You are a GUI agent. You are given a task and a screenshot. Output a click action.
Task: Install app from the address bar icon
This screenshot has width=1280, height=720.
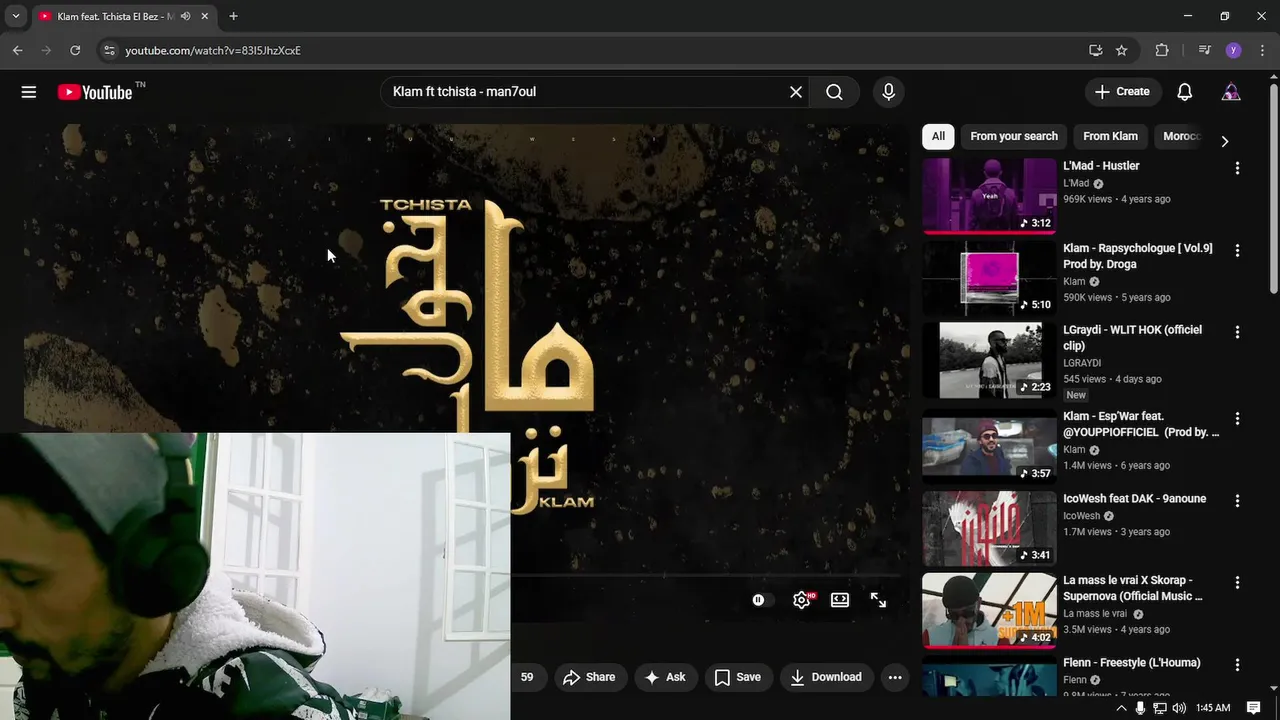[1095, 50]
